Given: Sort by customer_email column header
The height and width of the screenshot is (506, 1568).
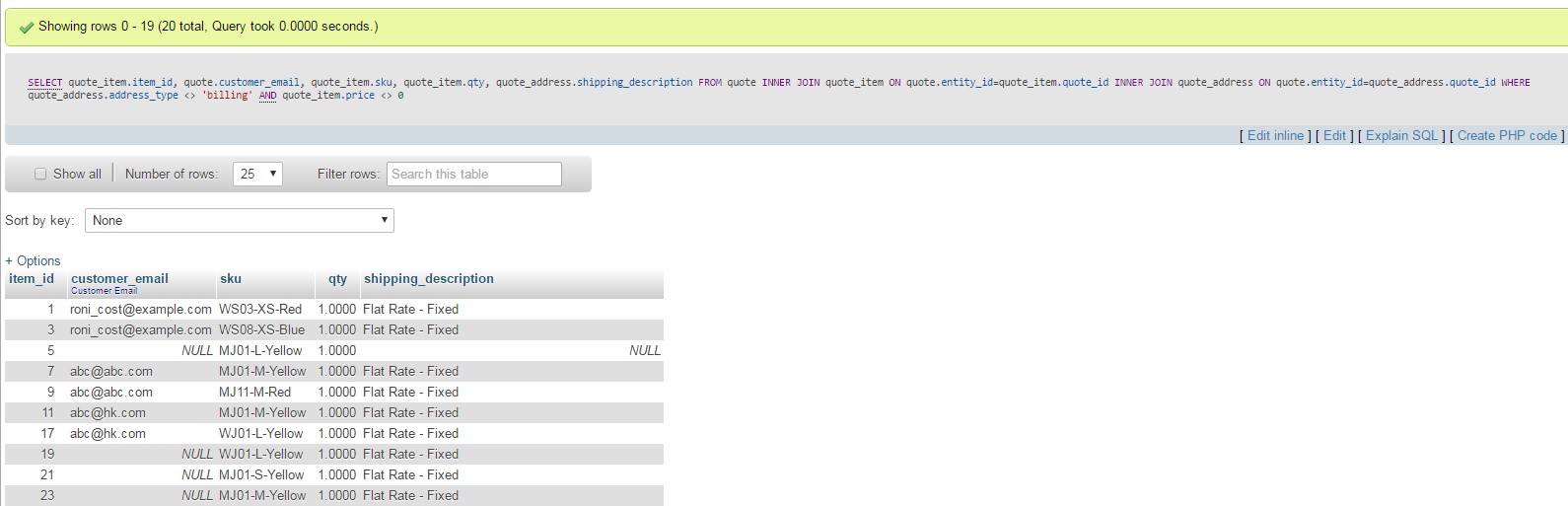Looking at the screenshot, I should point(119,279).
